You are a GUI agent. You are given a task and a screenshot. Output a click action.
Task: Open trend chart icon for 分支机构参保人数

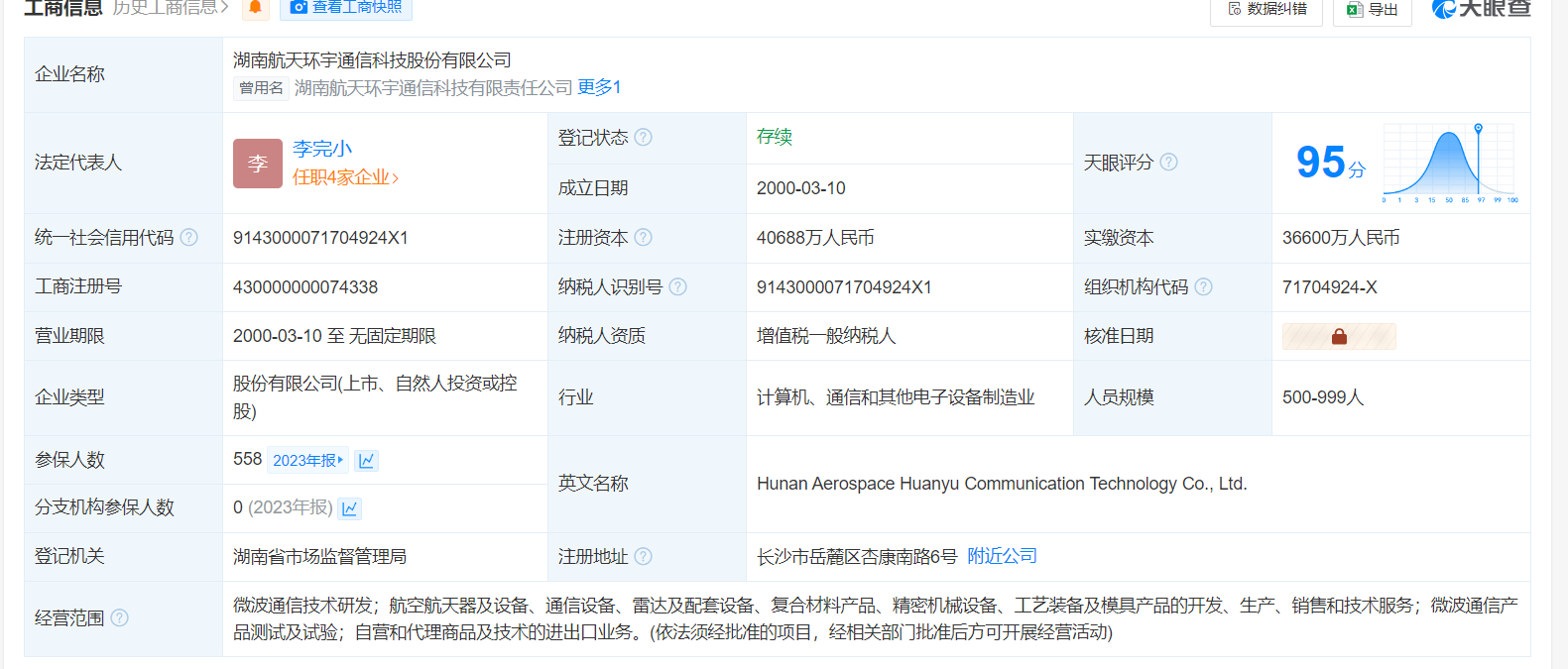(x=349, y=508)
